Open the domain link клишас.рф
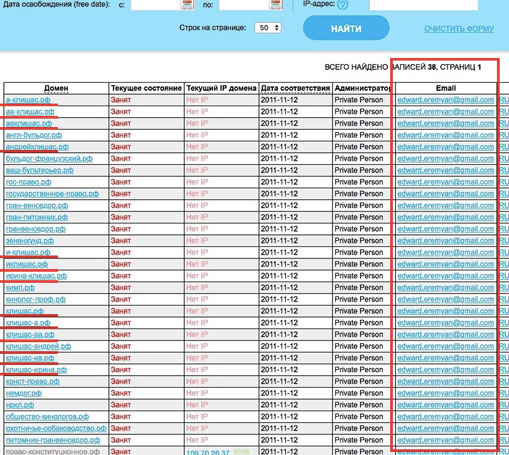The height and width of the screenshot is (455, 509). click(x=25, y=311)
